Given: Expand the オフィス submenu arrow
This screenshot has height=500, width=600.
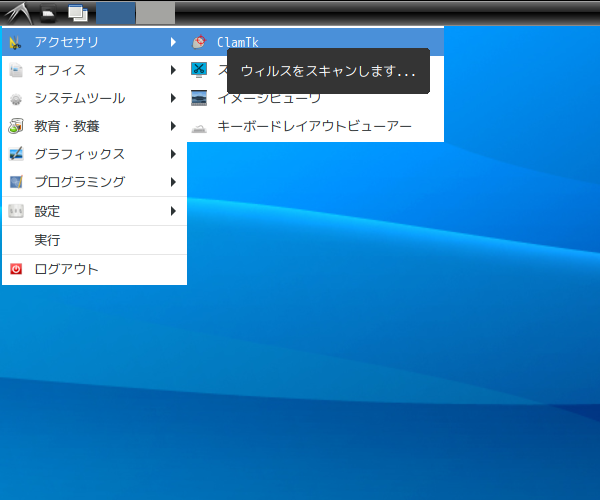Looking at the screenshot, I should 173,70.
